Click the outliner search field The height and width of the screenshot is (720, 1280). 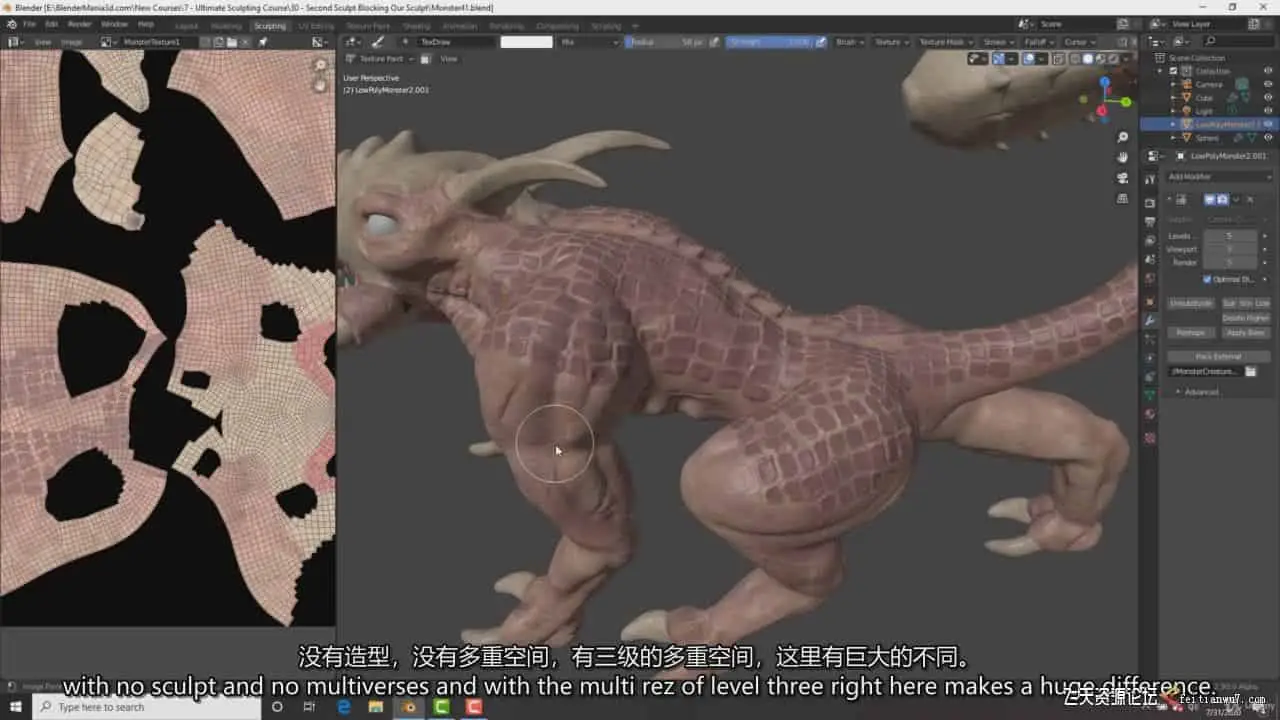point(1236,42)
